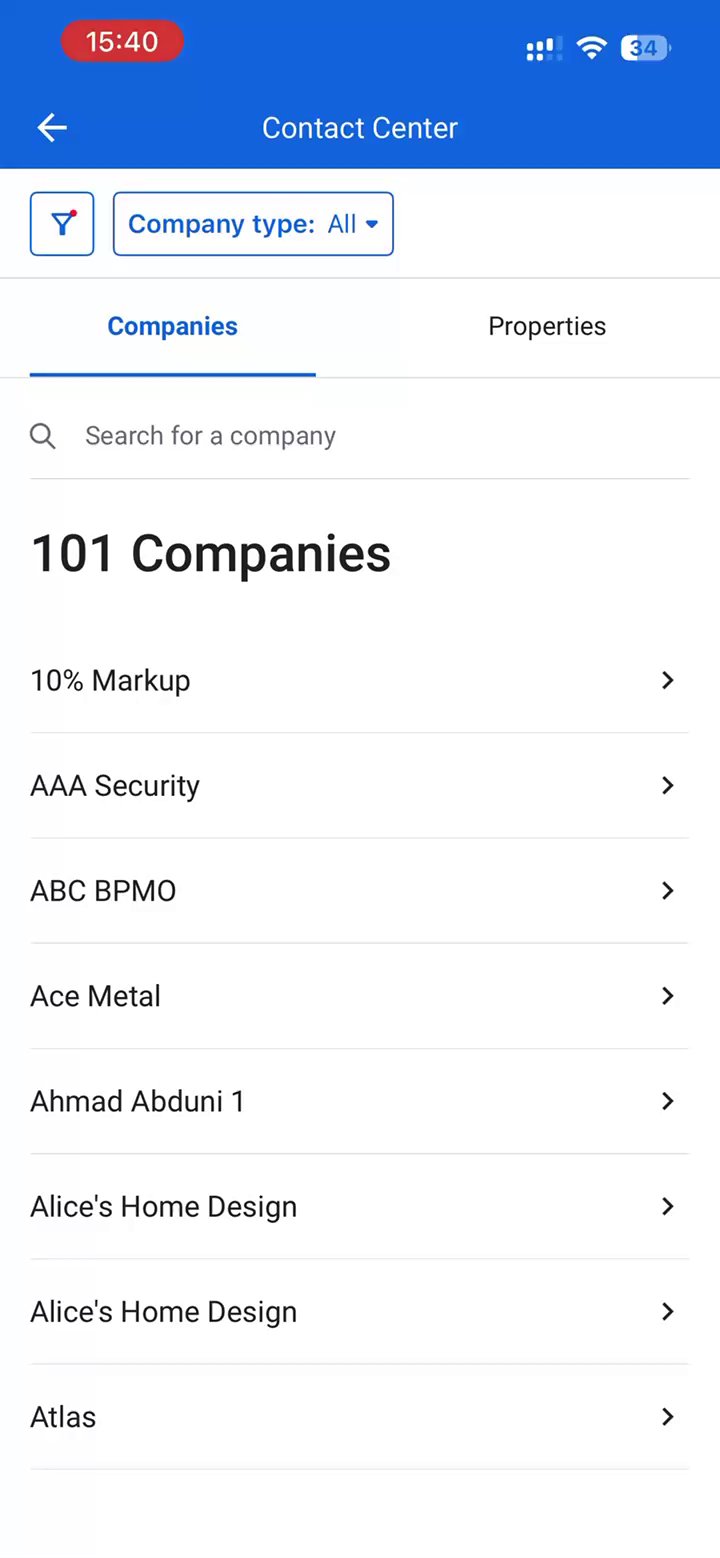The height and width of the screenshot is (1558, 720).
Task: Tap the Ahmad Abduni 1 chevron
Action: tap(668, 1101)
